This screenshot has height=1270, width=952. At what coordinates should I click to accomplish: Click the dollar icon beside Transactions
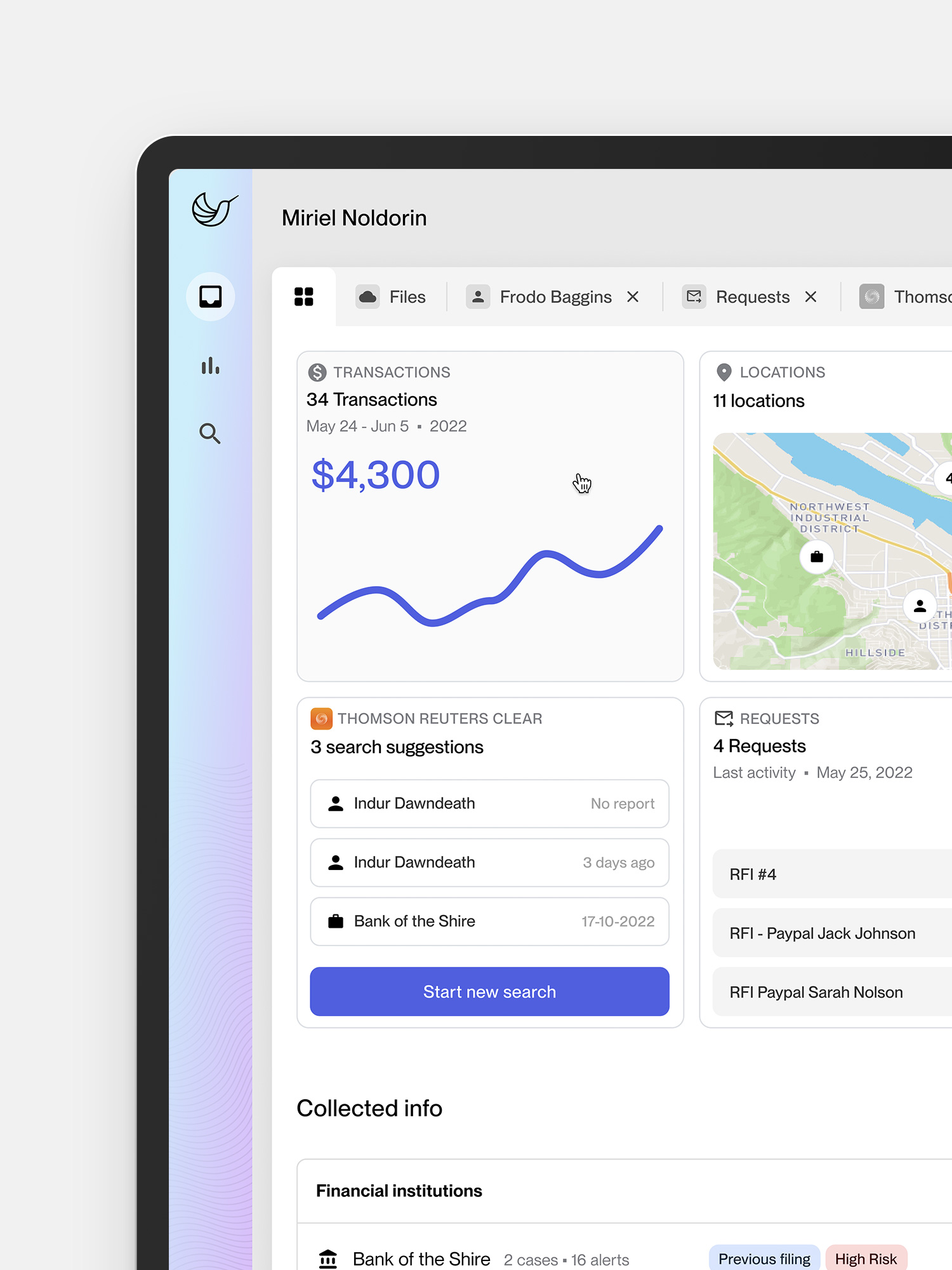pos(317,372)
